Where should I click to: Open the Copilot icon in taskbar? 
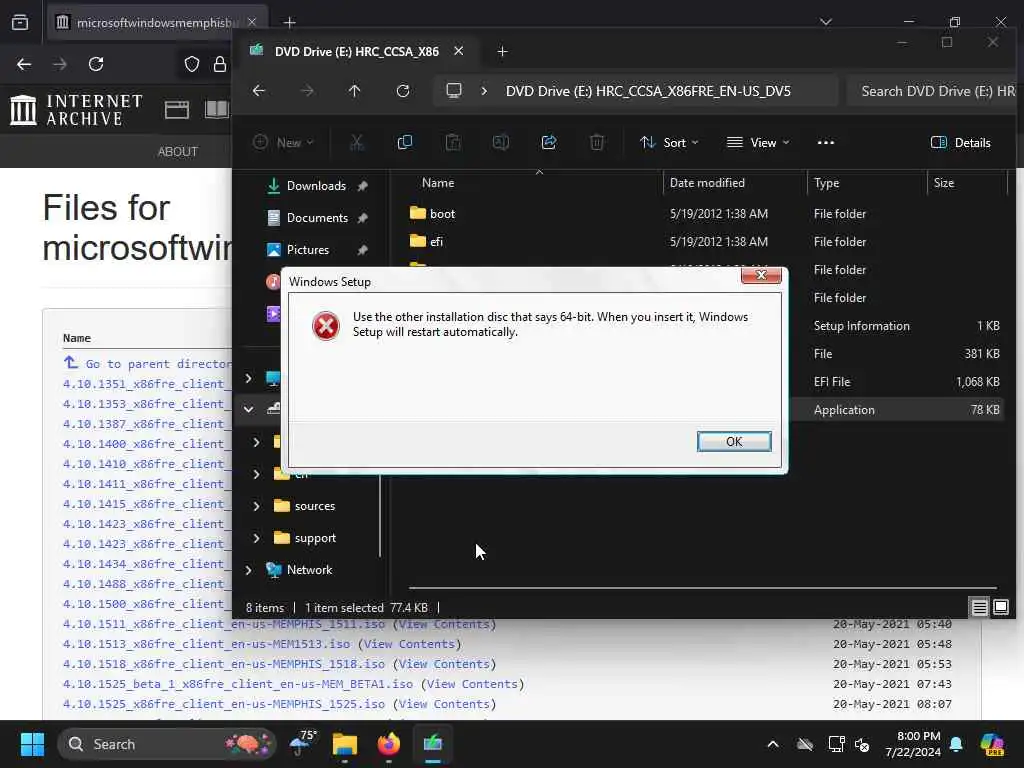[x=992, y=744]
